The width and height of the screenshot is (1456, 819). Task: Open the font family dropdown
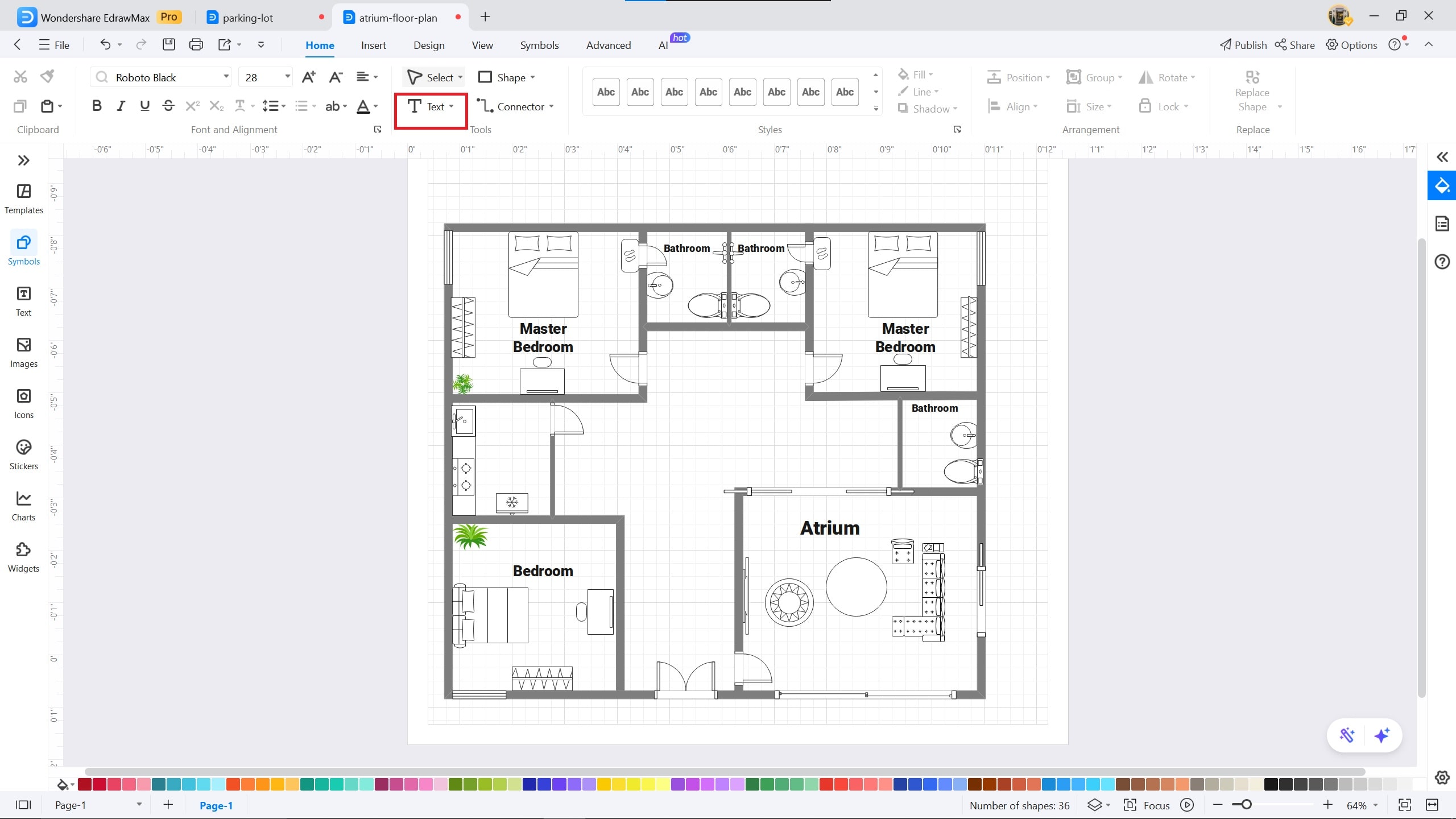click(x=225, y=76)
